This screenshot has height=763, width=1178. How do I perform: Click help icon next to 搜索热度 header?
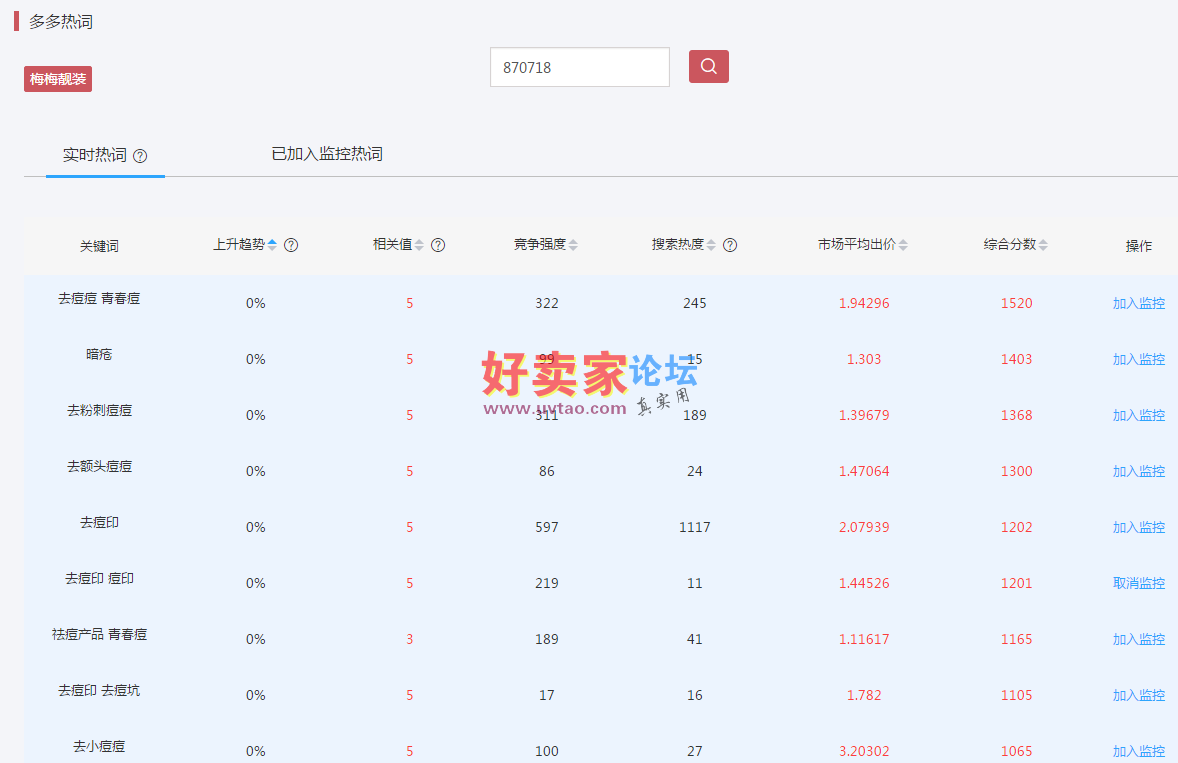click(x=730, y=245)
